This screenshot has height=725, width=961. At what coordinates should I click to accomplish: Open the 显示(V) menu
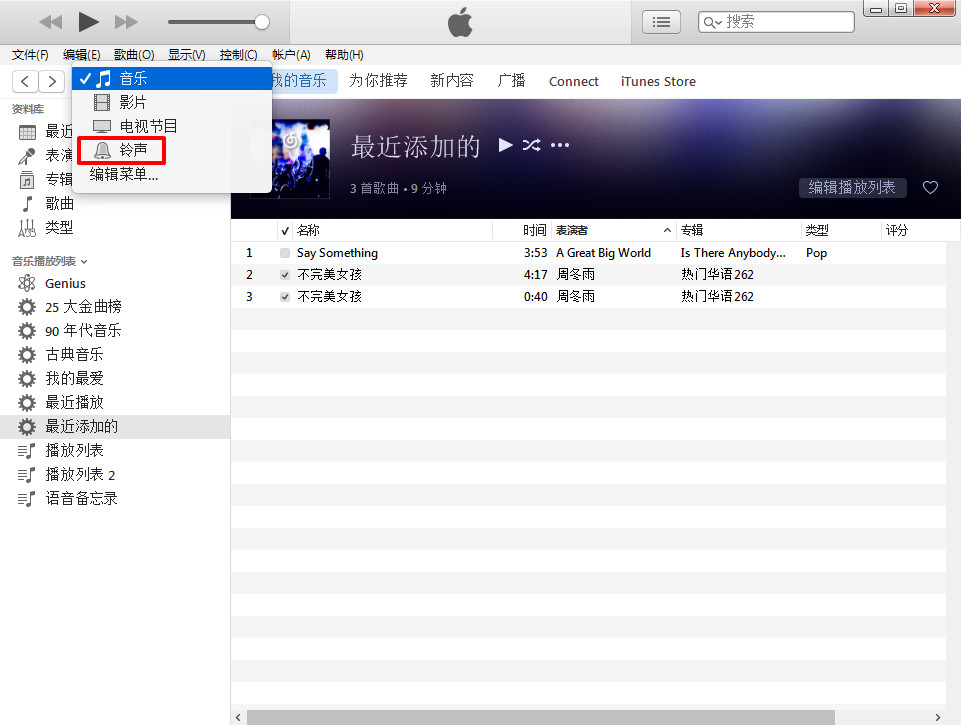point(187,55)
